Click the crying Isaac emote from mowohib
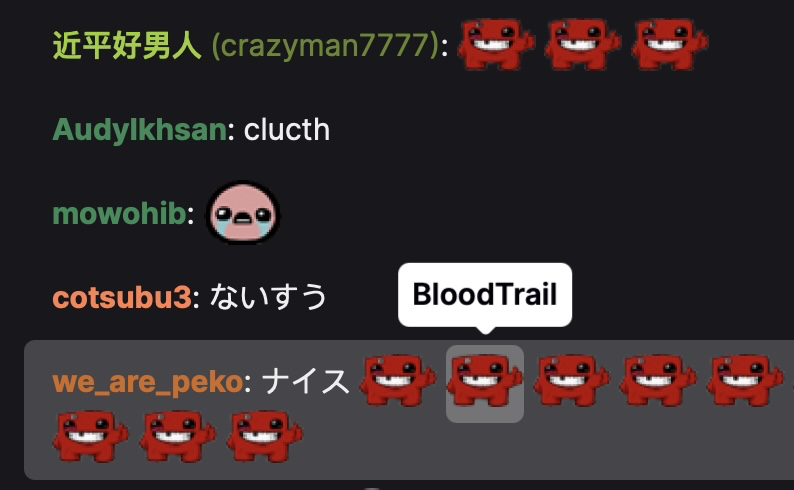Image resolution: width=794 pixels, height=490 pixels. tap(243, 213)
